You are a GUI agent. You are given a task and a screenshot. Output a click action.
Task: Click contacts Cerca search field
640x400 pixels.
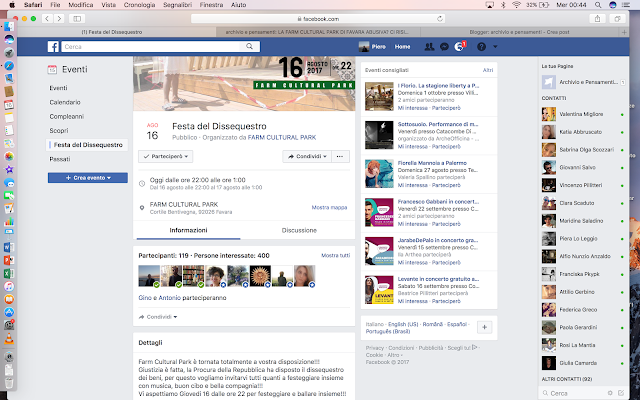point(577,393)
